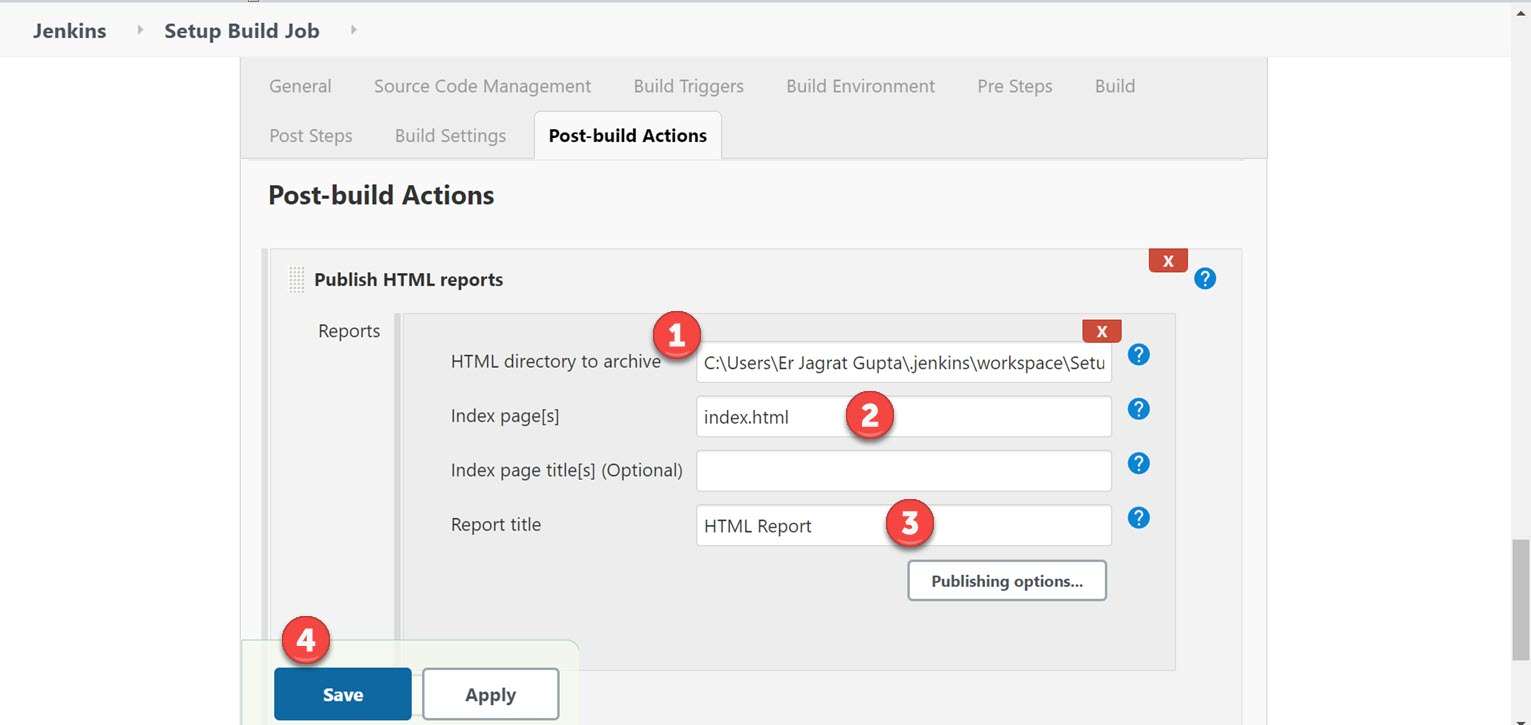1531x725 pixels.
Task: Select the Post-build Actions tab
Action: tap(628, 135)
